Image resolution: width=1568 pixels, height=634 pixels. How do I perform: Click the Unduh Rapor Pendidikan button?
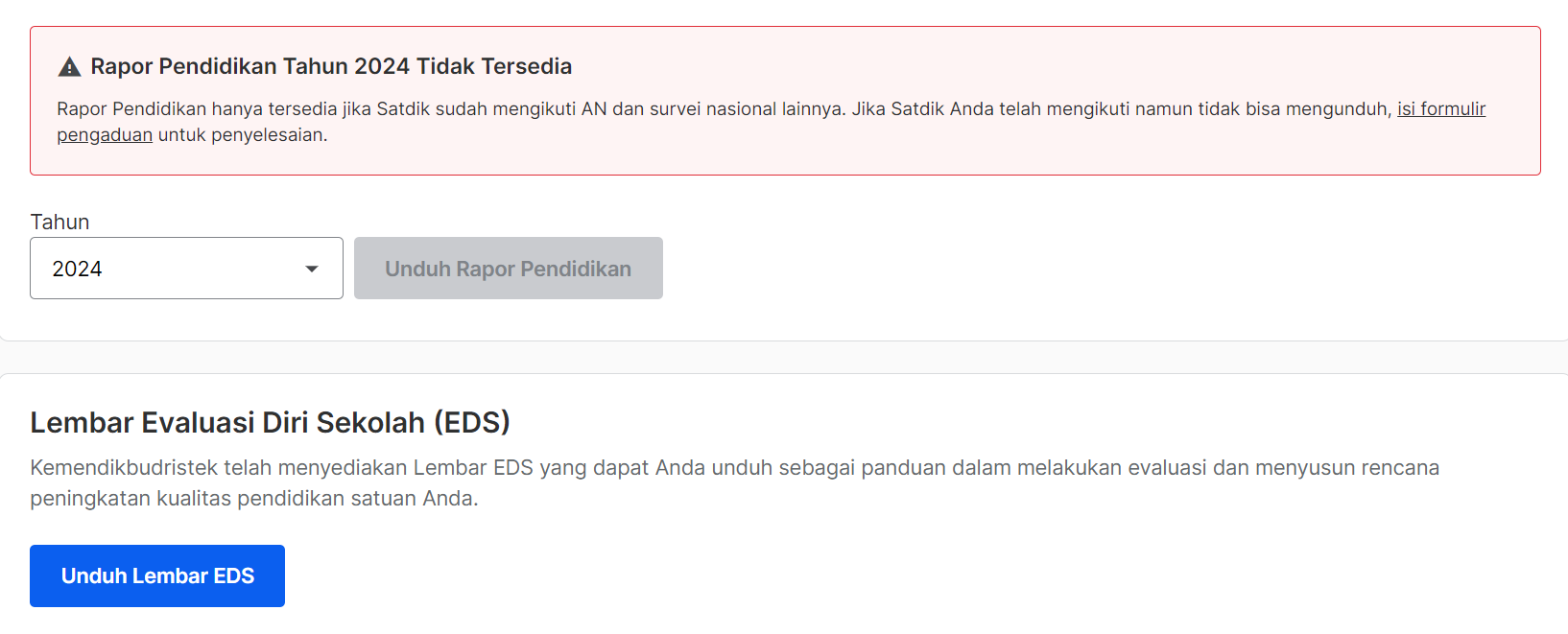click(508, 269)
